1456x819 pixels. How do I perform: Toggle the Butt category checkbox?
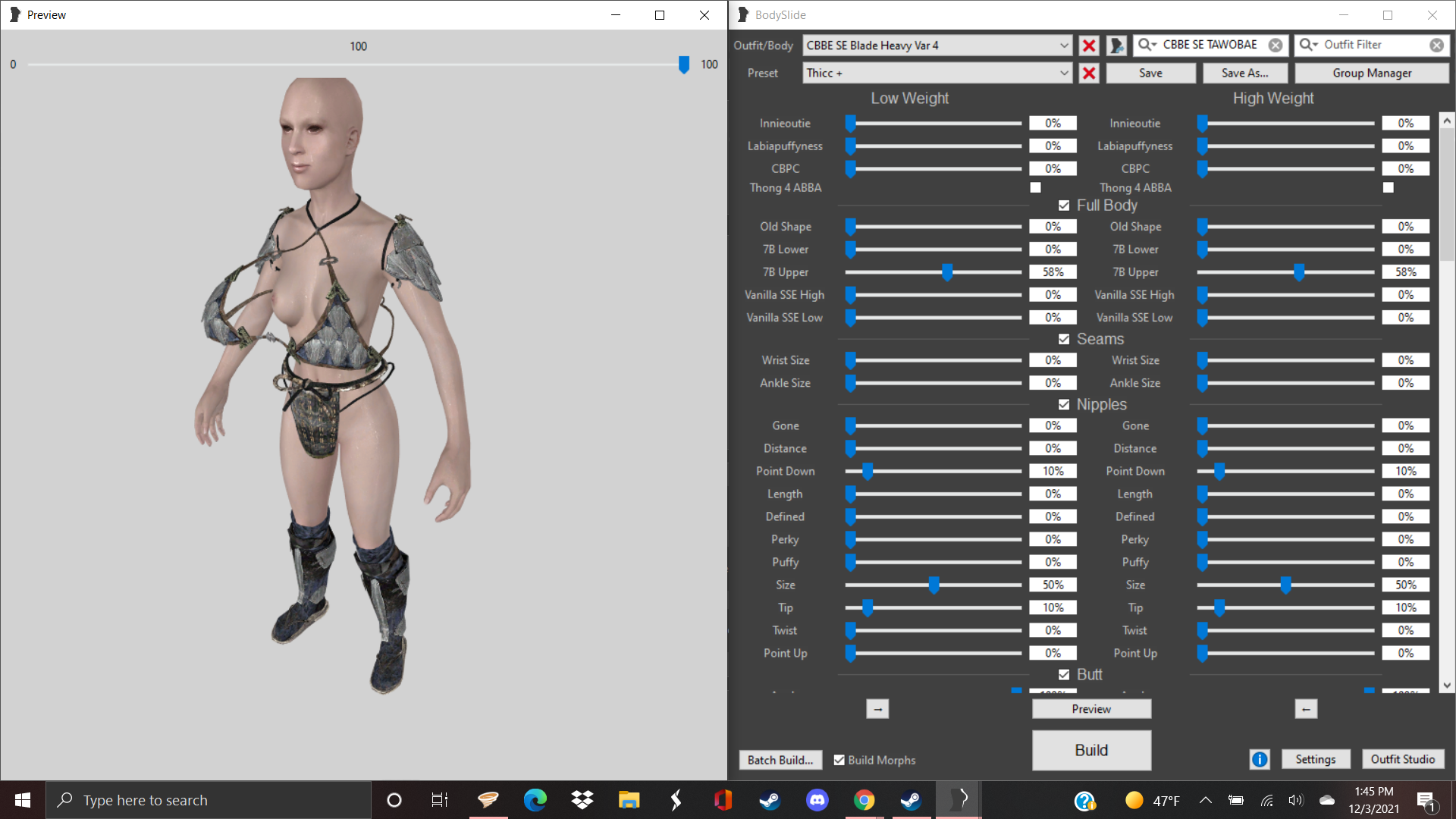pos(1064,675)
